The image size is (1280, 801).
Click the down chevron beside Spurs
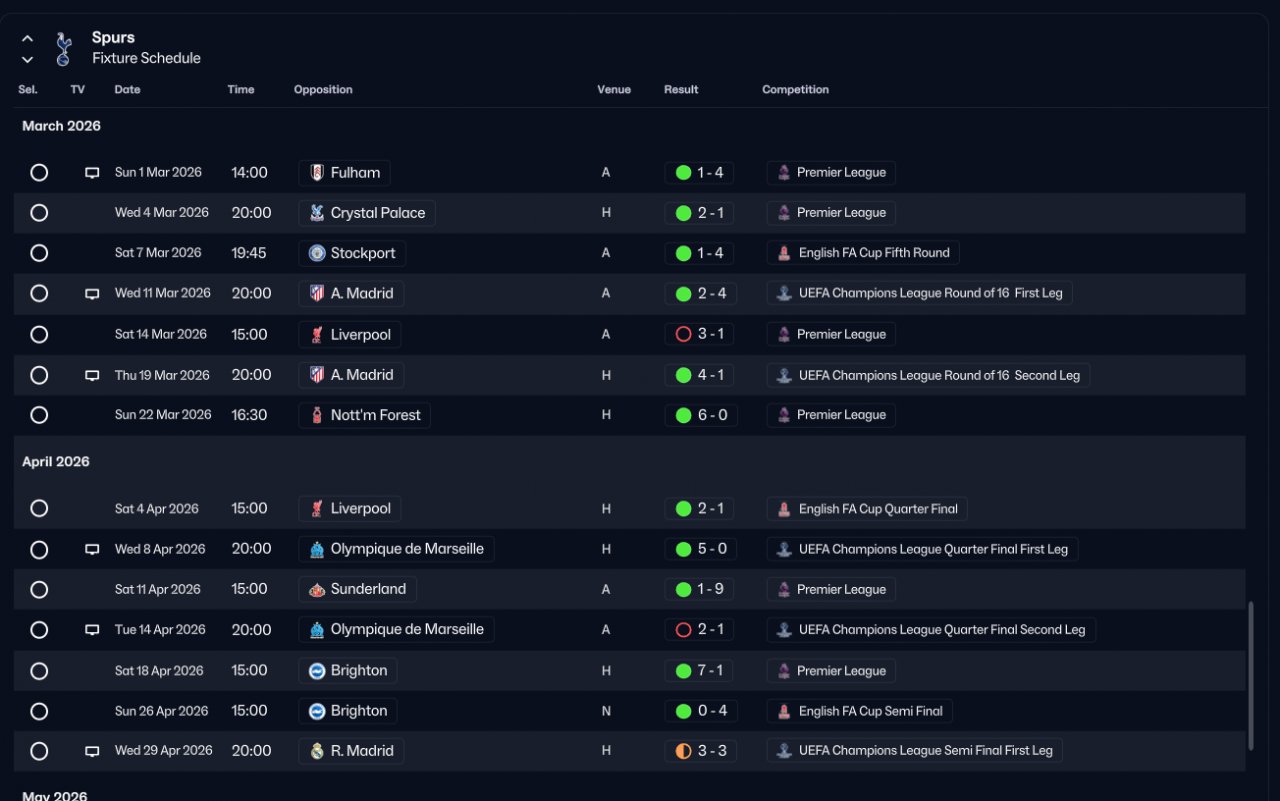[27, 59]
